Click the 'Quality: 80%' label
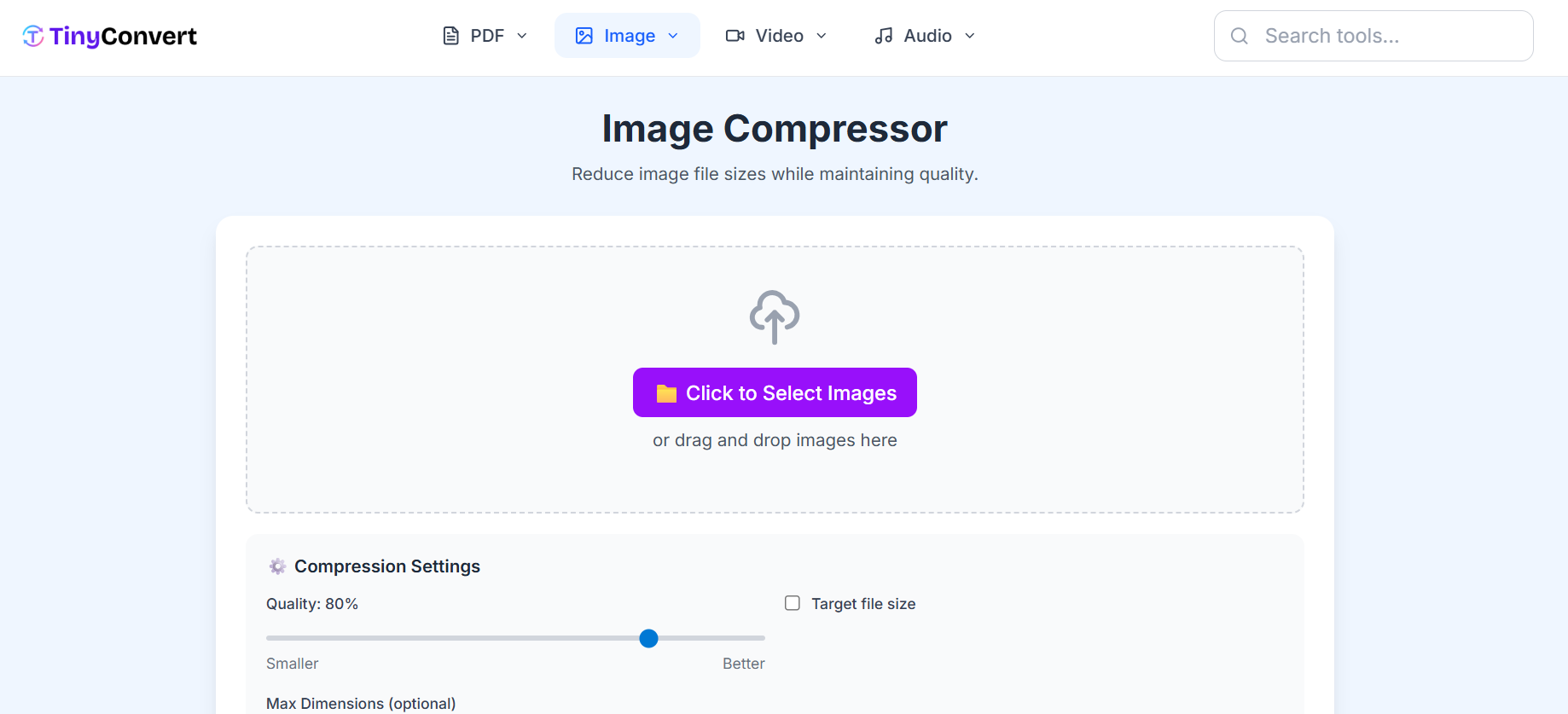Viewport: 1568px width, 714px height. pos(312,604)
